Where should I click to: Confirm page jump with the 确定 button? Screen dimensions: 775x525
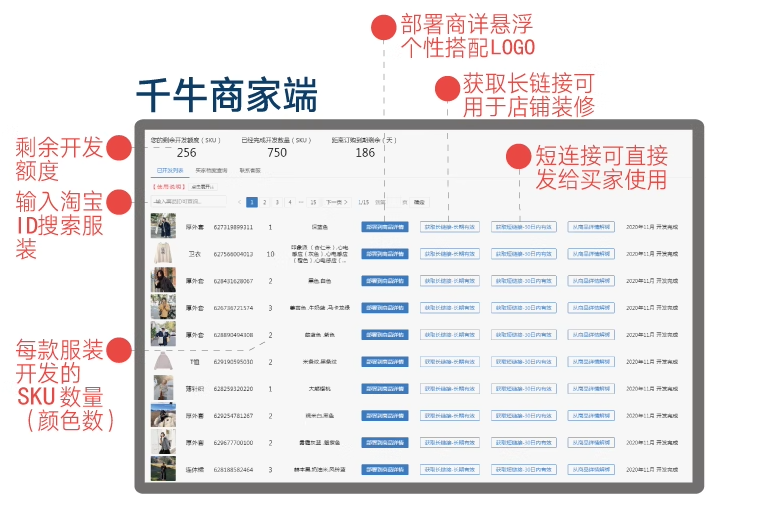420,202
